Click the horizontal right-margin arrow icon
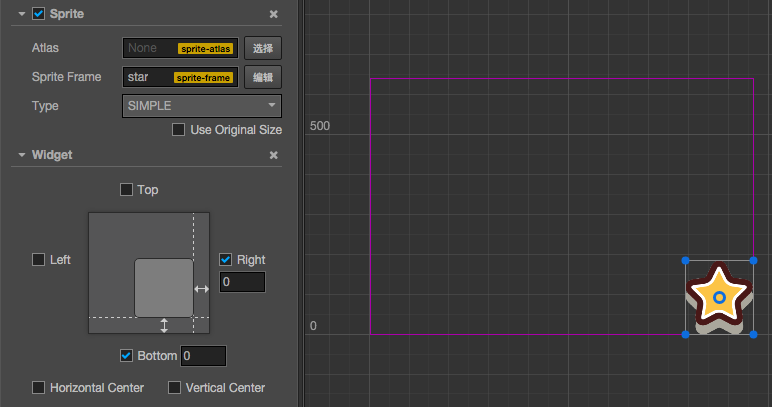 pyautogui.click(x=201, y=288)
